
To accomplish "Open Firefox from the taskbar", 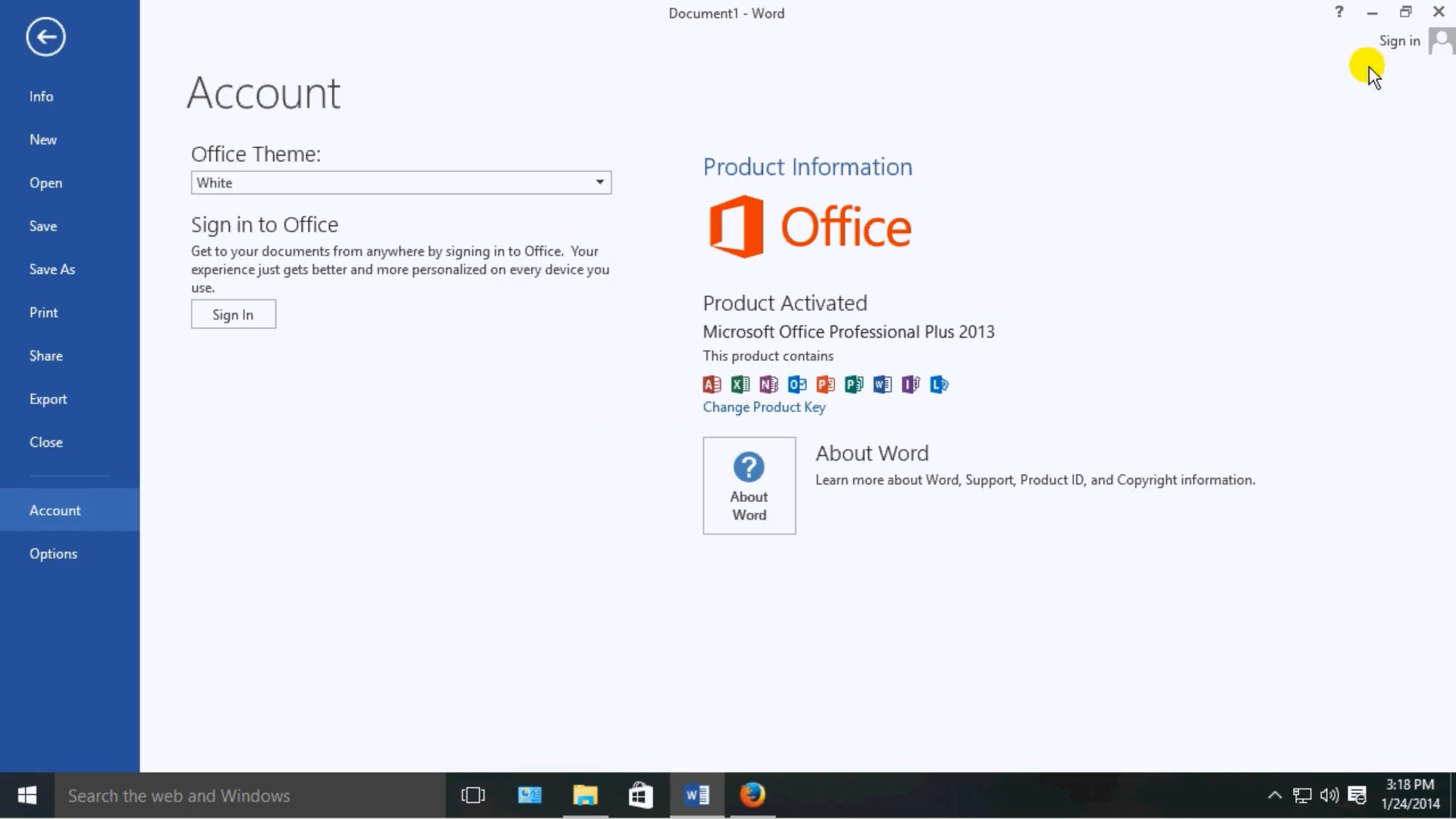I will pos(753,795).
